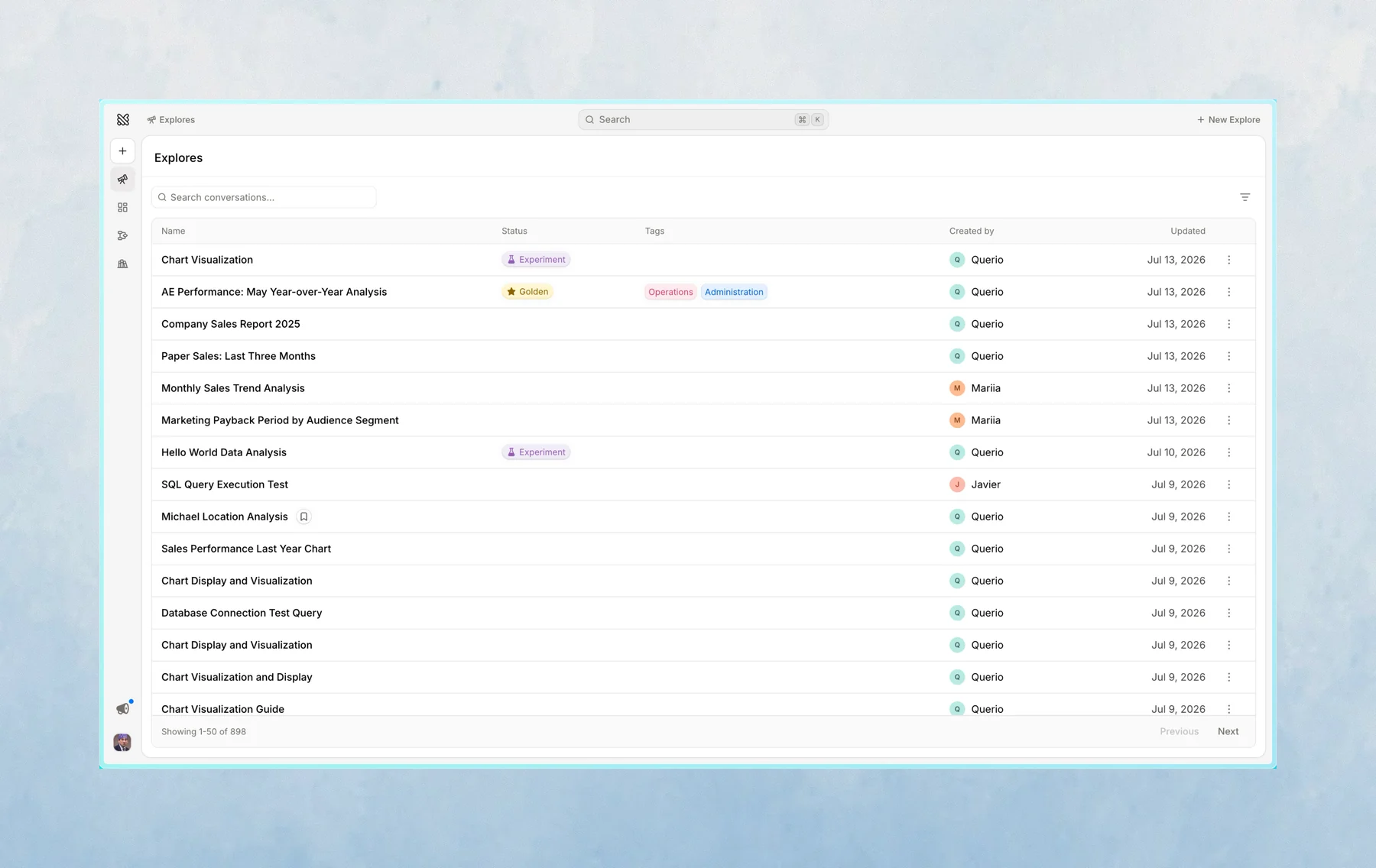This screenshot has width=1376, height=868.
Task: Open row menu for Michael Location Analysis
Action: (1229, 517)
